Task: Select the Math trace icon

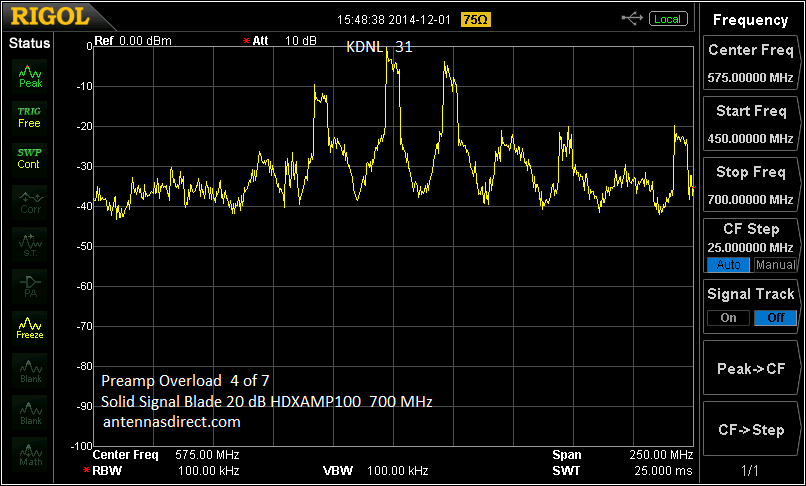Action: coord(30,453)
